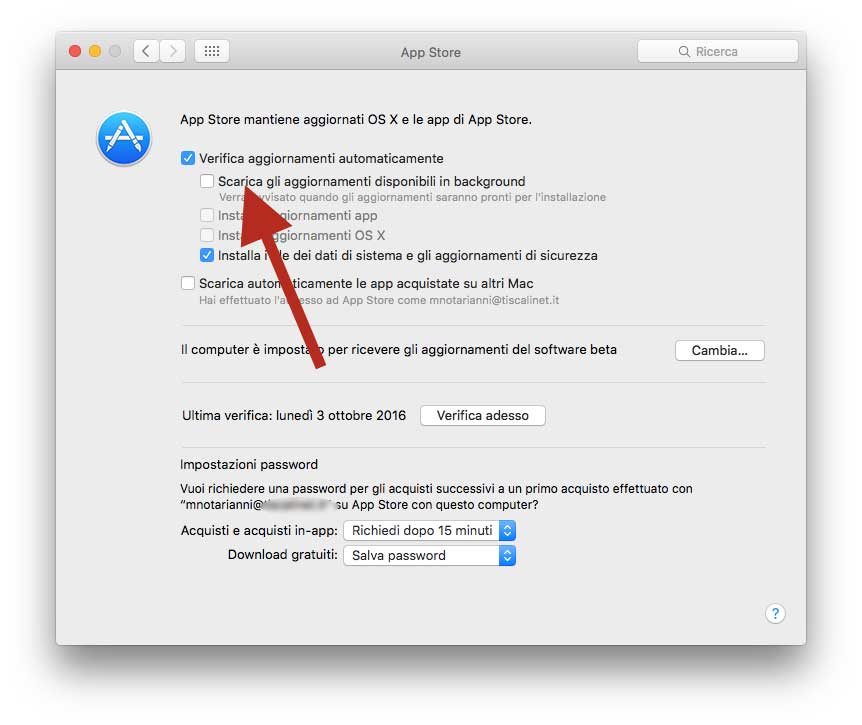Click the App Store logo icon
Screen dimensions: 862x725
click(124, 139)
